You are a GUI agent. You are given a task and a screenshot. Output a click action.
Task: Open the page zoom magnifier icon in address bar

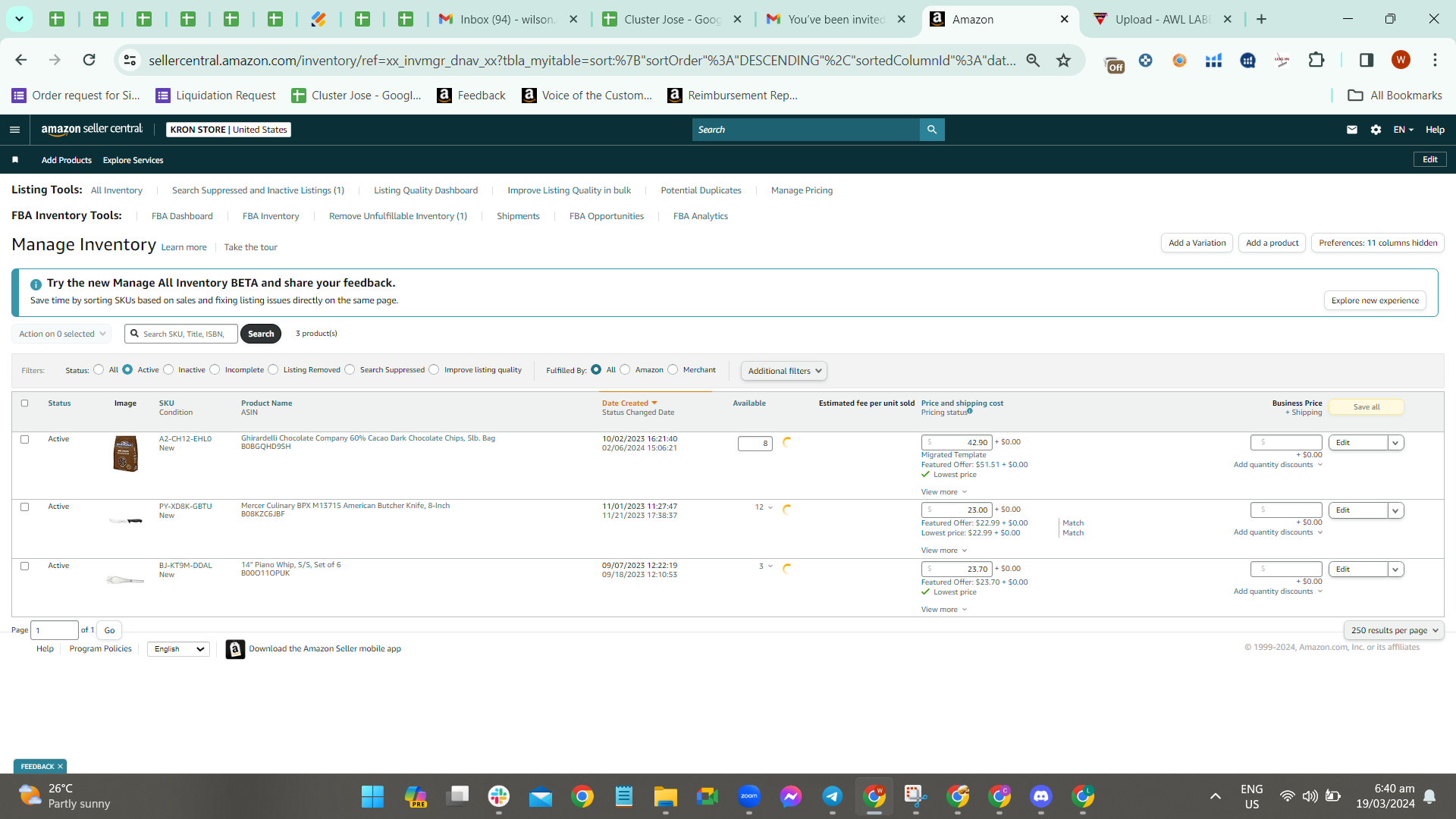pyautogui.click(x=1033, y=60)
